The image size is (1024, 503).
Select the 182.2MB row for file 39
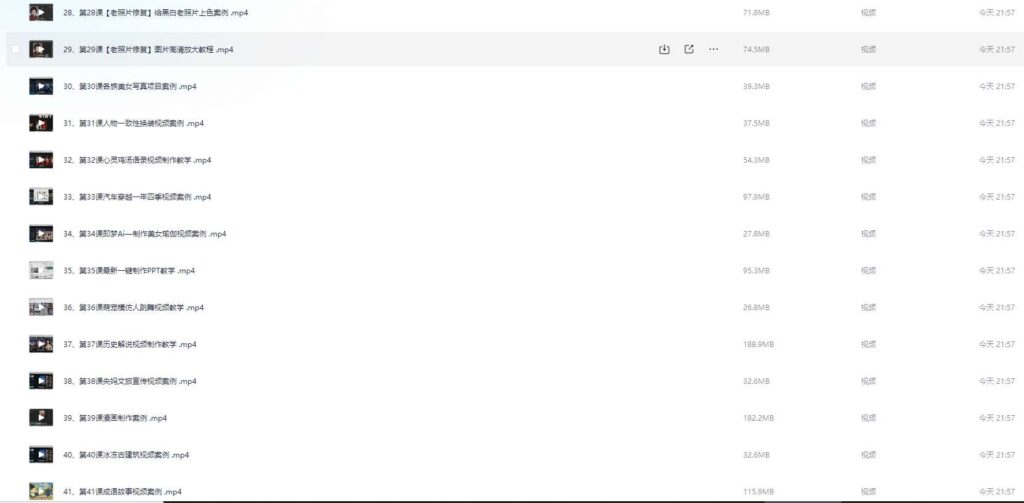[x=758, y=418]
